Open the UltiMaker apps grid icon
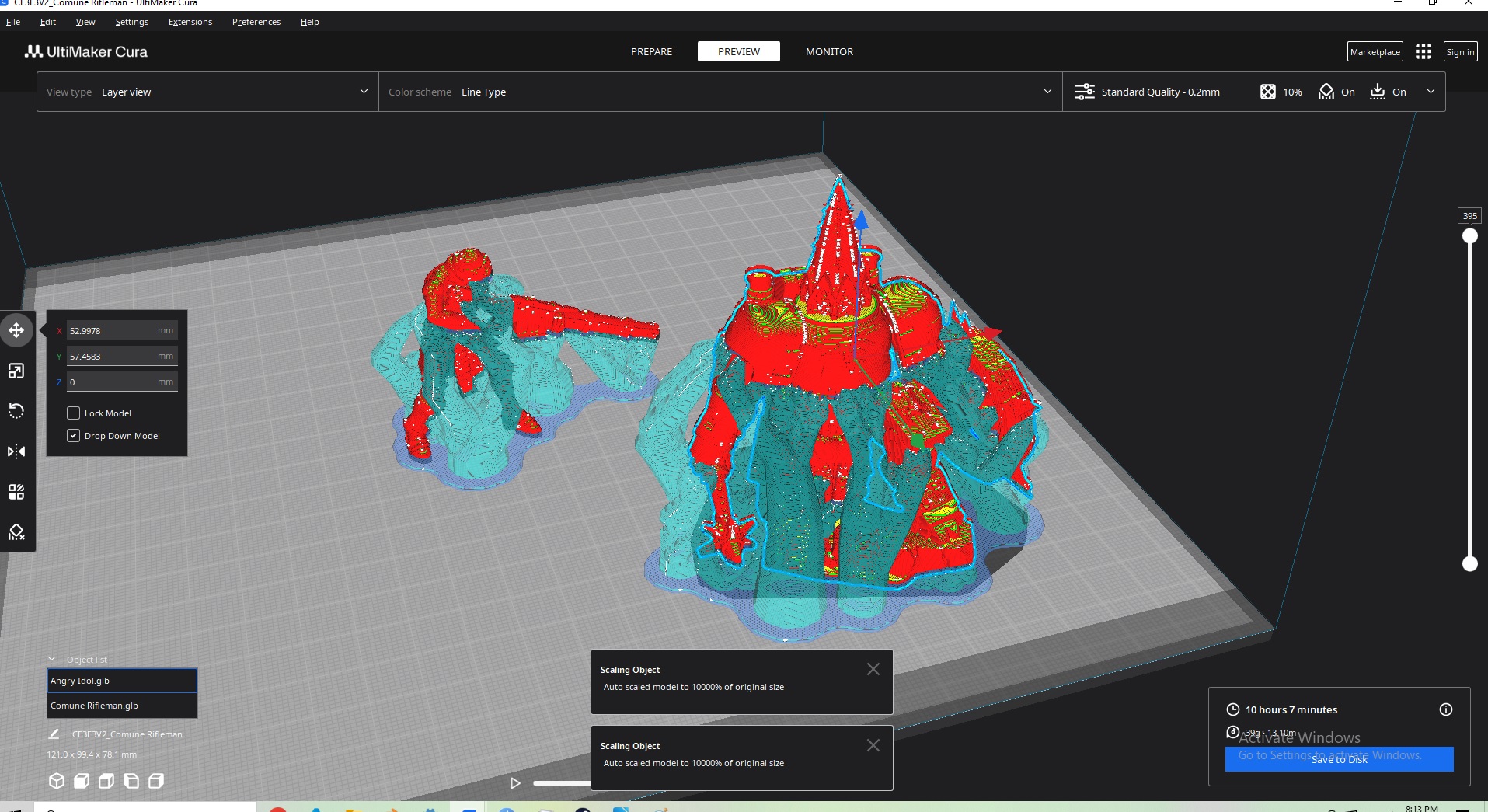The height and width of the screenshot is (812, 1488). pyautogui.click(x=1423, y=51)
